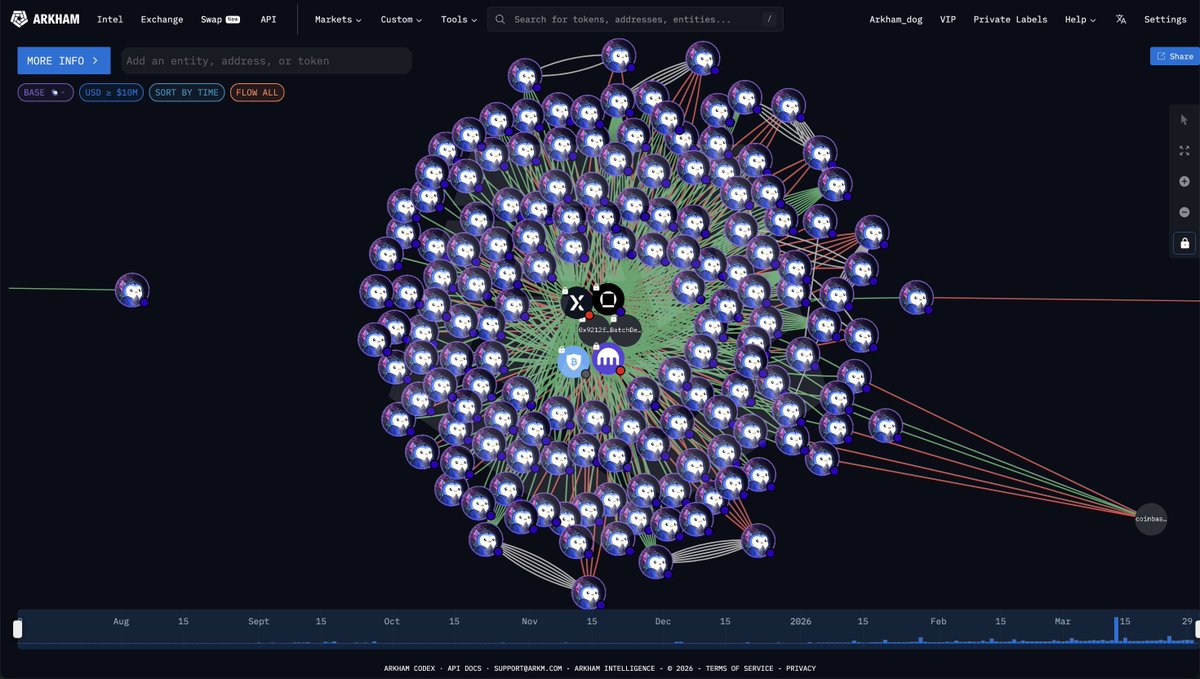Open the BASE chain filter dropdown
Viewport: 1200px width, 679px height.
[x=45, y=92]
